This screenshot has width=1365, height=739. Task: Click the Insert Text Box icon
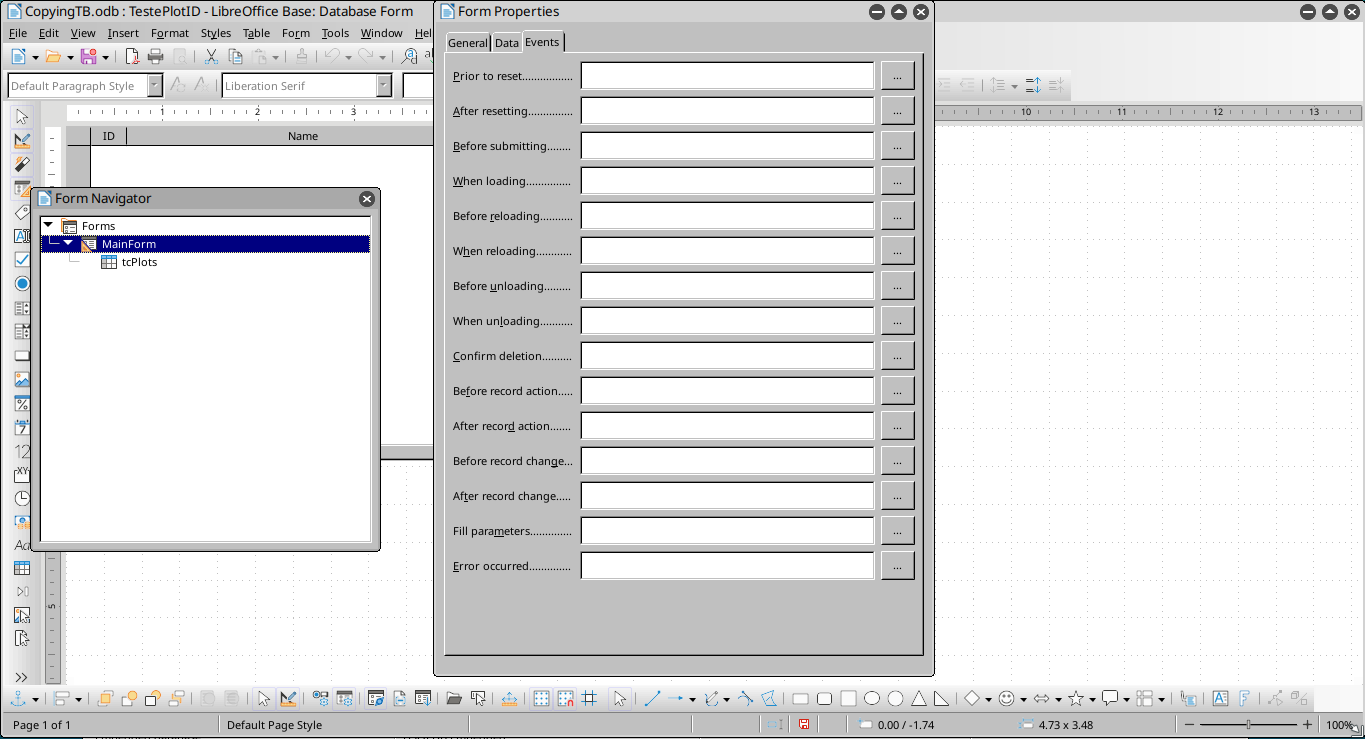pos(1220,699)
